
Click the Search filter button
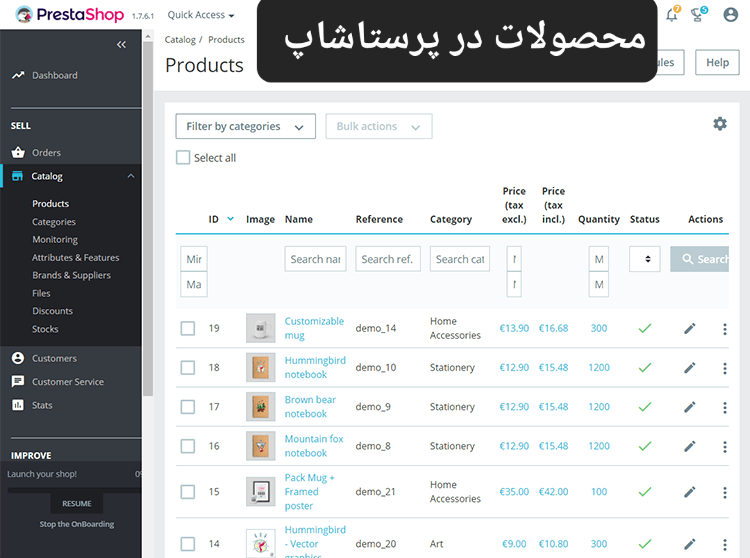[x=699, y=259]
